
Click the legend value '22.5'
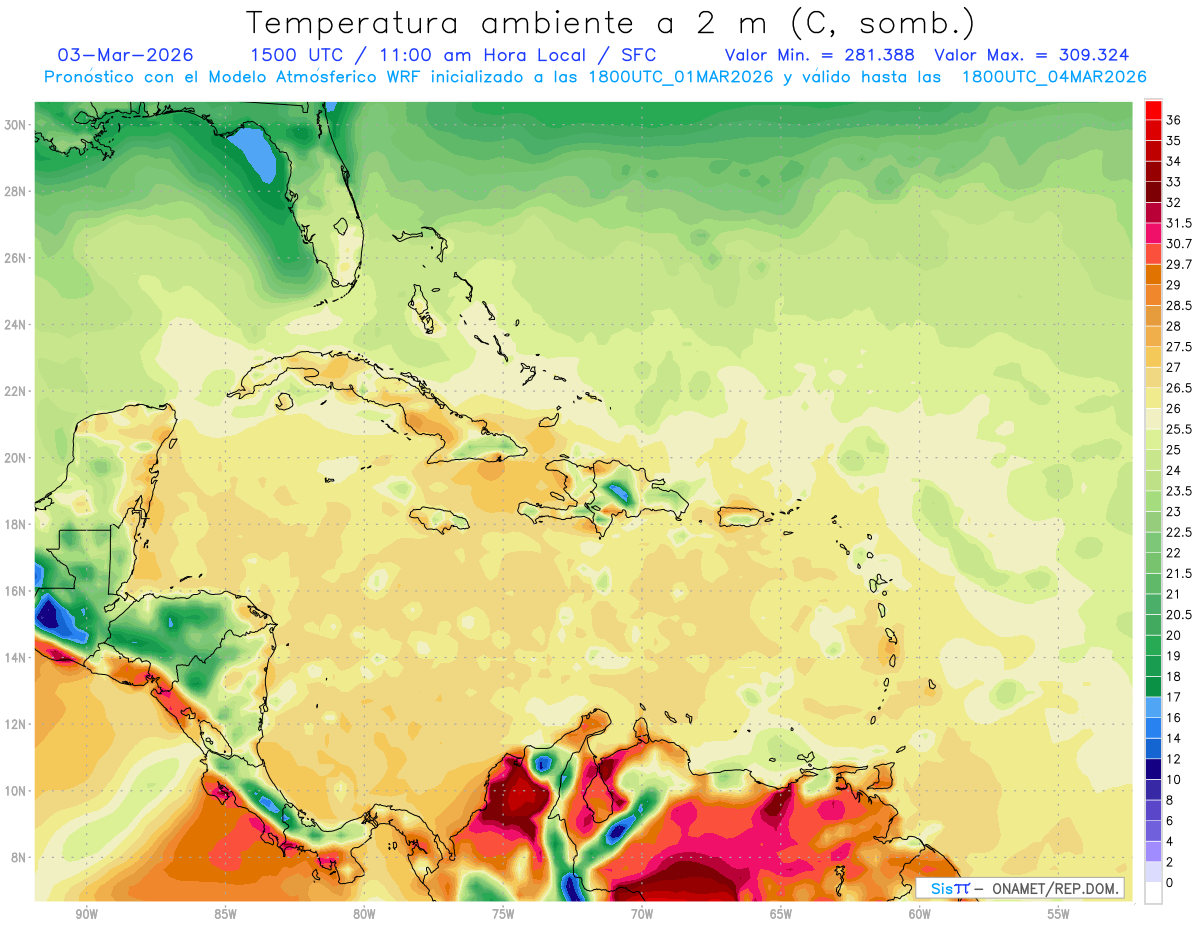click(x=1179, y=532)
